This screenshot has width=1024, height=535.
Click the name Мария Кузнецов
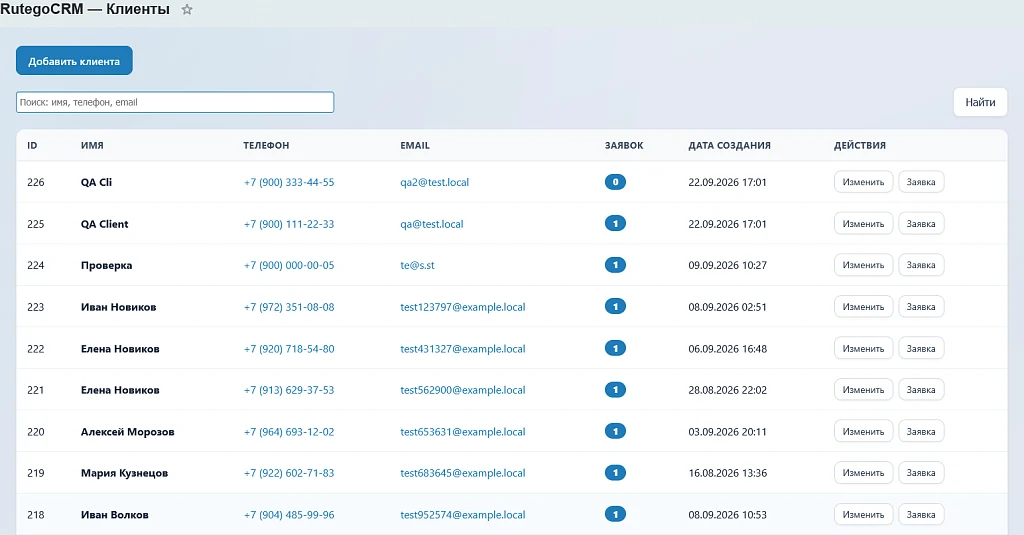(x=124, y=473)
